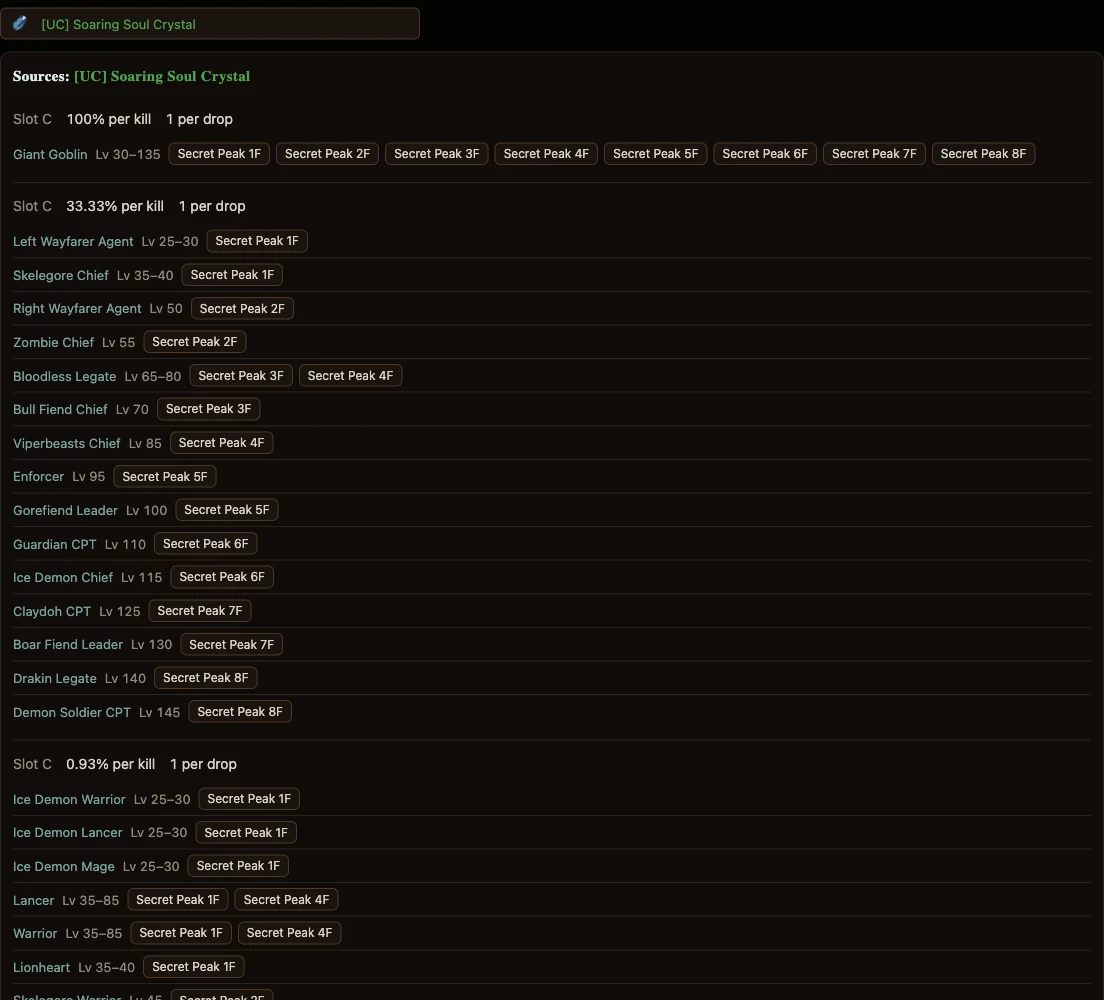Screen dimensions: 1104x1000
Task: Click Bloodless Legate's Secret Peak 4F tag
Action: [351, 376]
